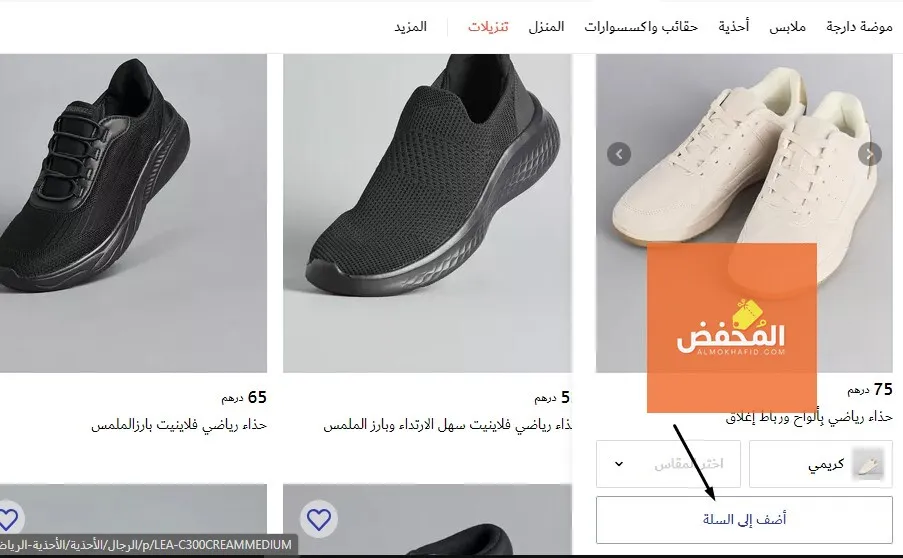Viewport: 903px width, 558px height.
Task: Open the موضة دارجة menu
Action: tap(859, 26)
